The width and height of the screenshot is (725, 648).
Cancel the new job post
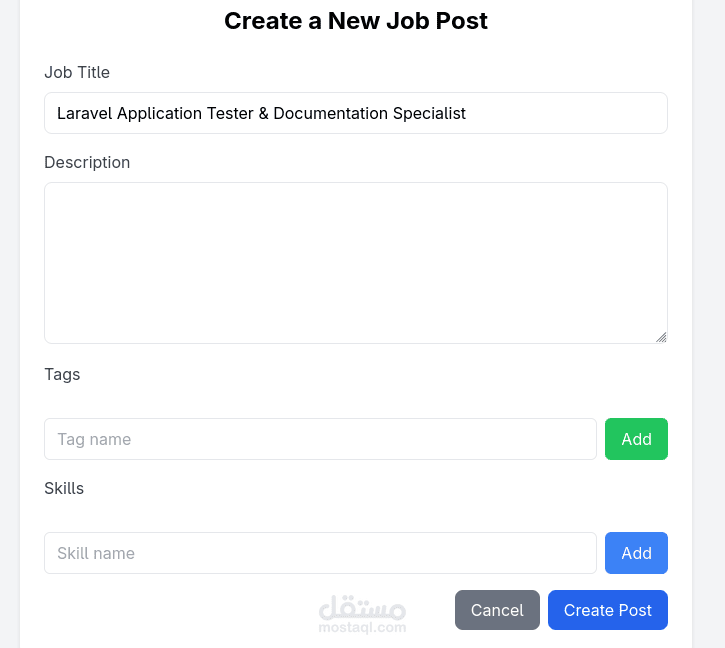tap(497, 610)
